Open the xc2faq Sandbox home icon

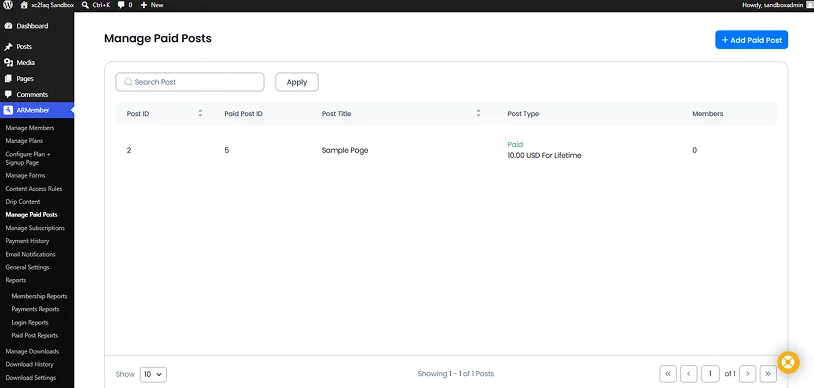(24, 5)
